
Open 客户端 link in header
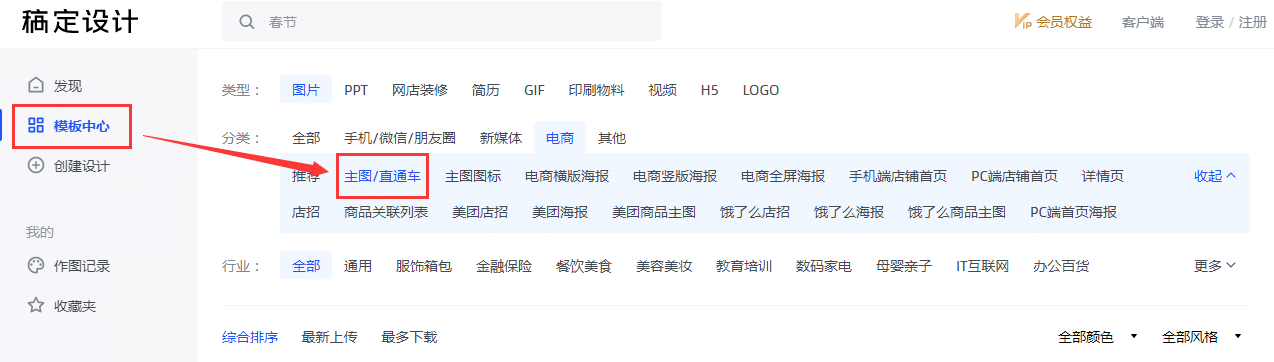point(1143,22)
